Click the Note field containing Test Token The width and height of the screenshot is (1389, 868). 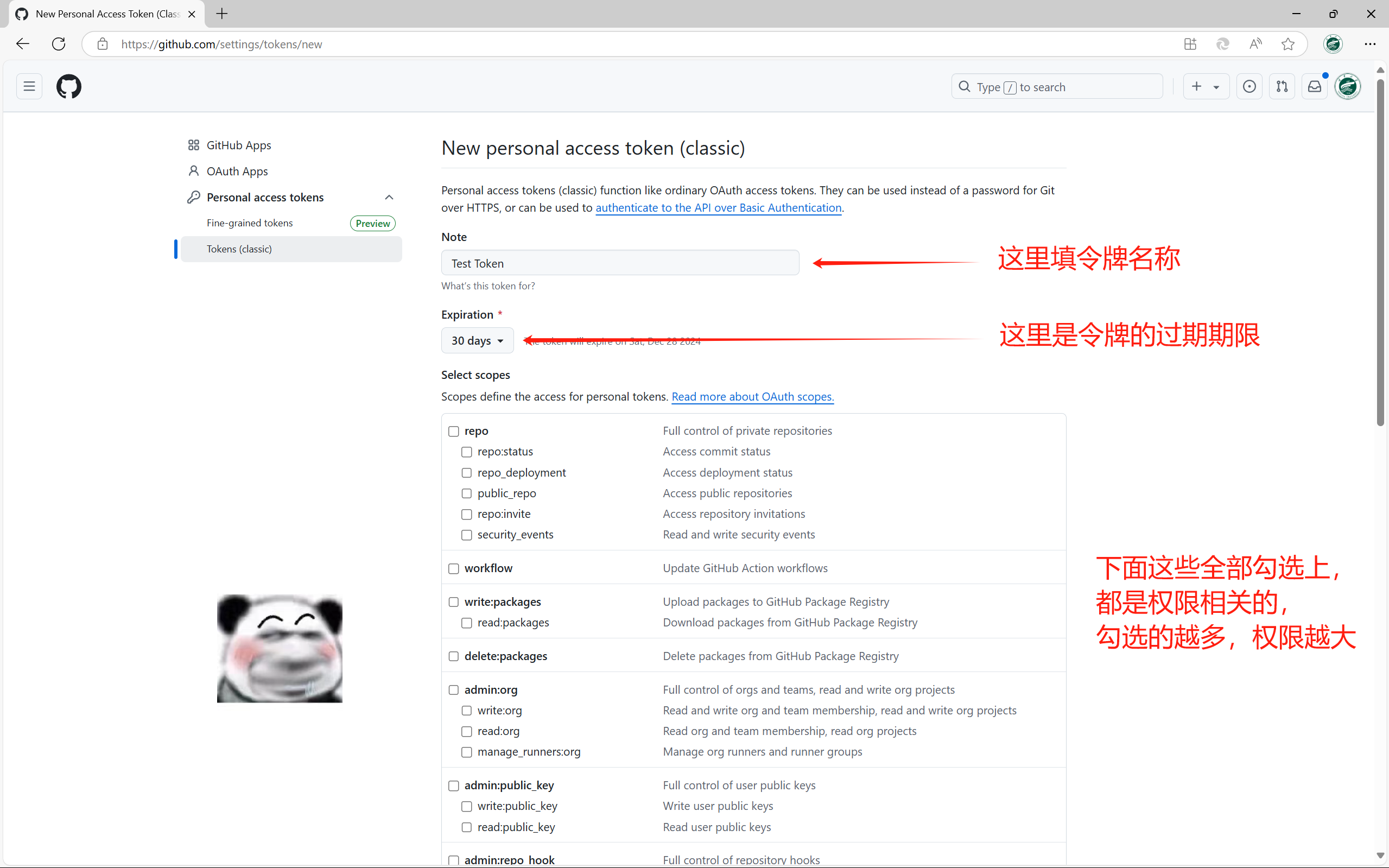[x=620, y=263]
